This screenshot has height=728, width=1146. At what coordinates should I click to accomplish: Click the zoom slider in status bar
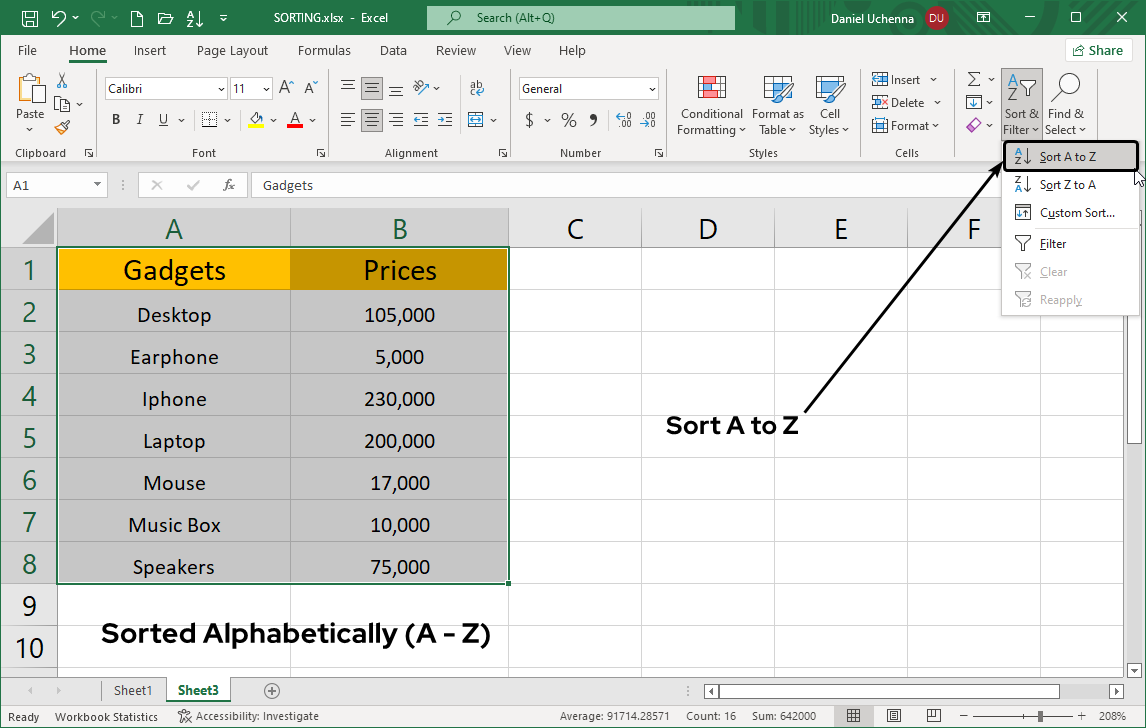1040,716
